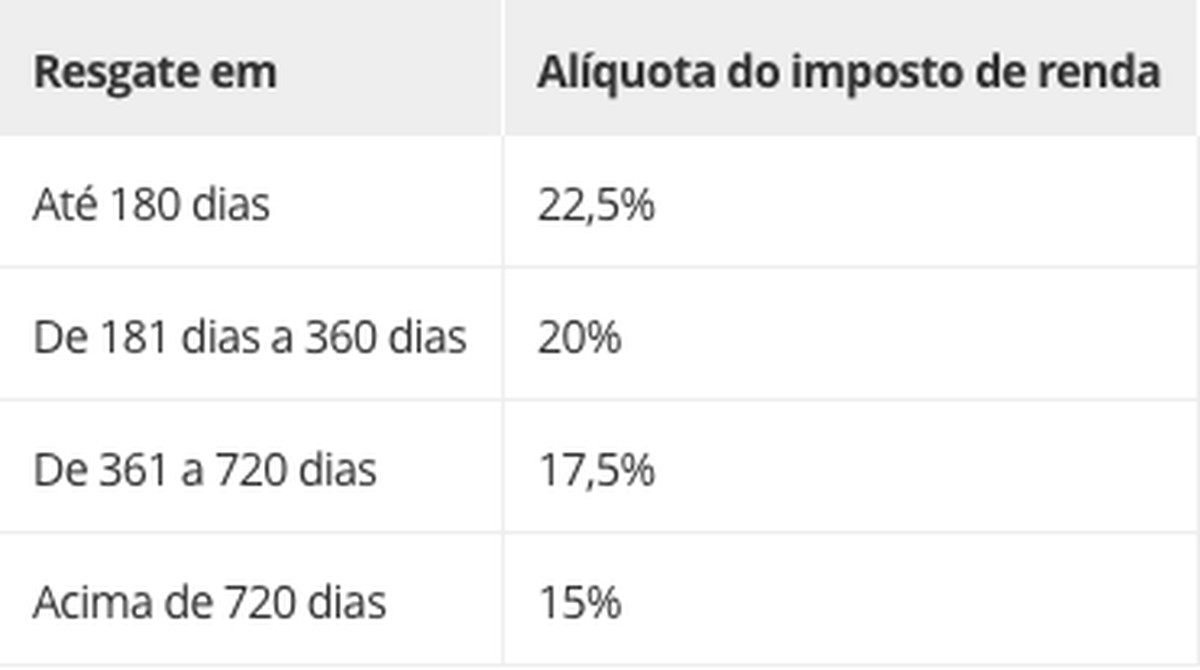Click the "Resgate em" column header
This screenshot has width=1200, height=670.
click(x=155, y=73)
